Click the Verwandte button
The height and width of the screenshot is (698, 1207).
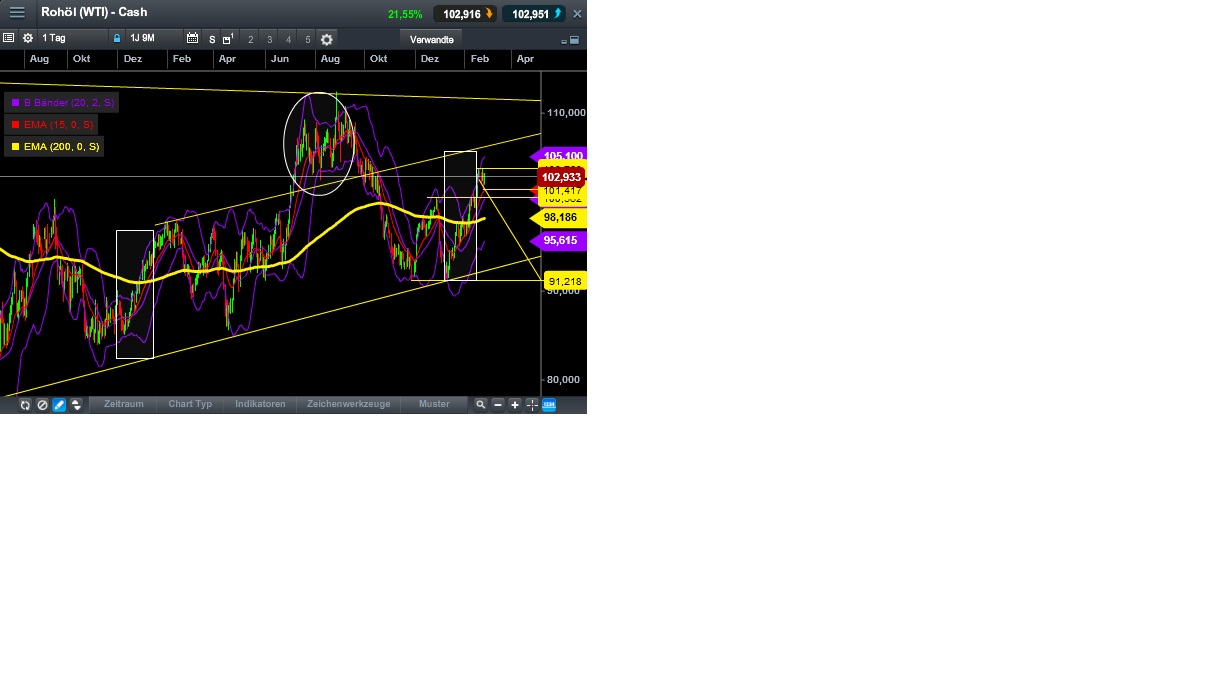(x=431, y=39)
